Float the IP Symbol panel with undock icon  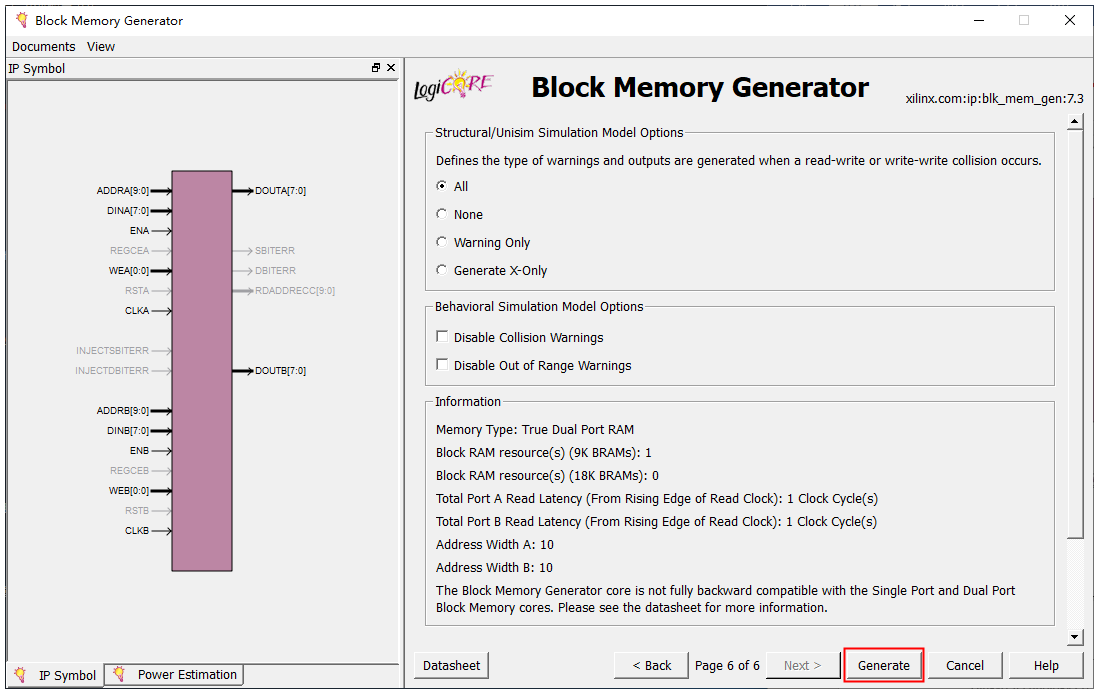coord(376,68)
